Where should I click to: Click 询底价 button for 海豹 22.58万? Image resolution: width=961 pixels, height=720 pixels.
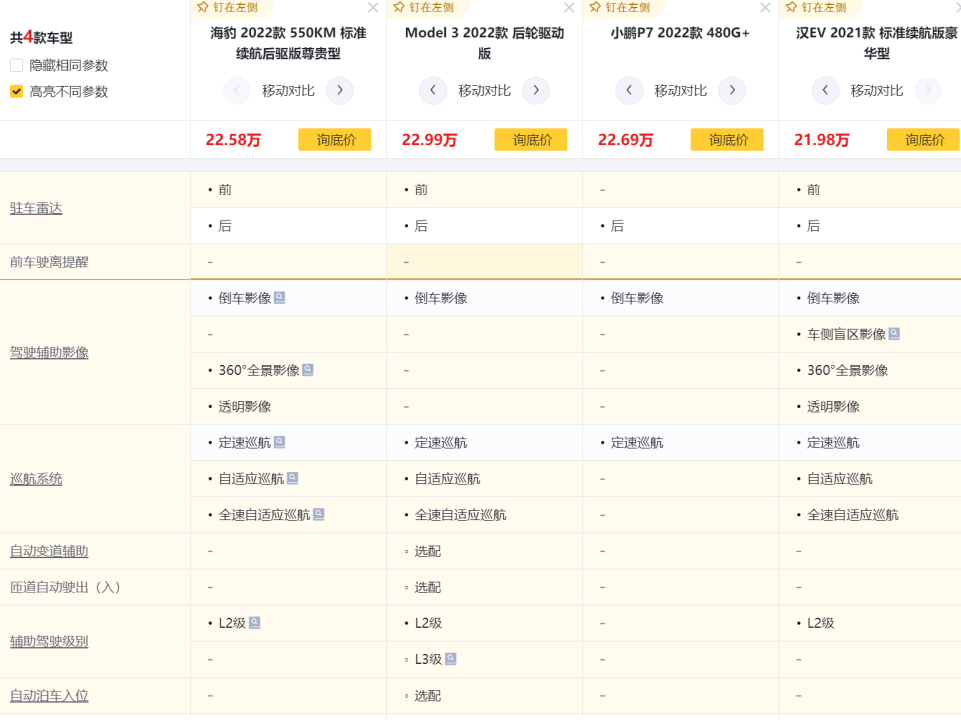tap(334, 140)
